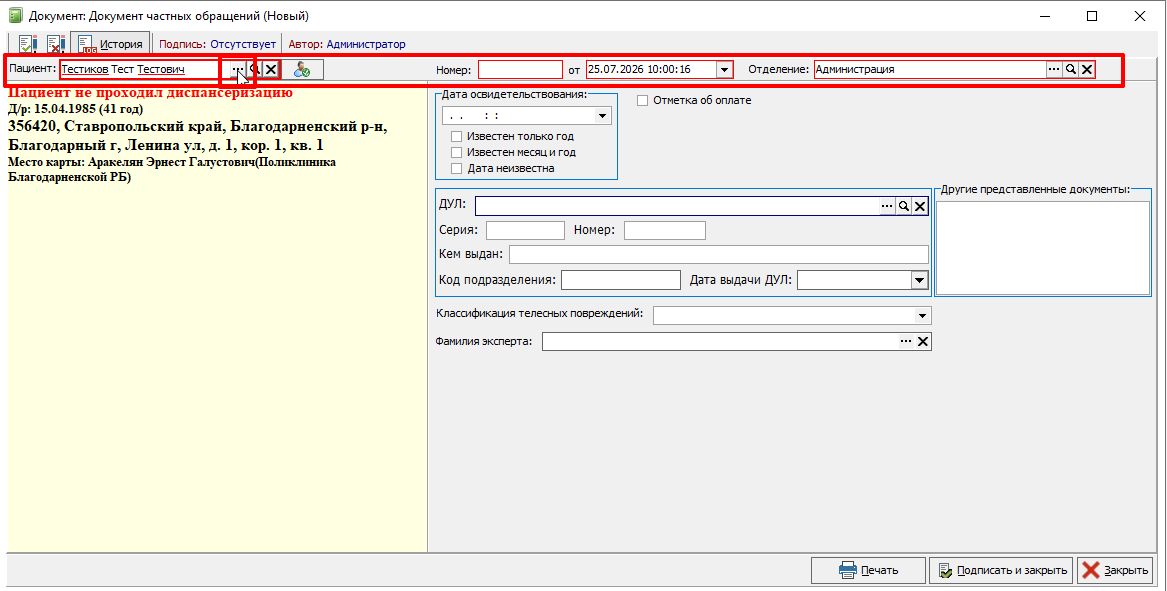Screen dimensions: 1167x591
Task: Click Автор: Администратор text
Action: pyautogui.click(x=347, y=44)
